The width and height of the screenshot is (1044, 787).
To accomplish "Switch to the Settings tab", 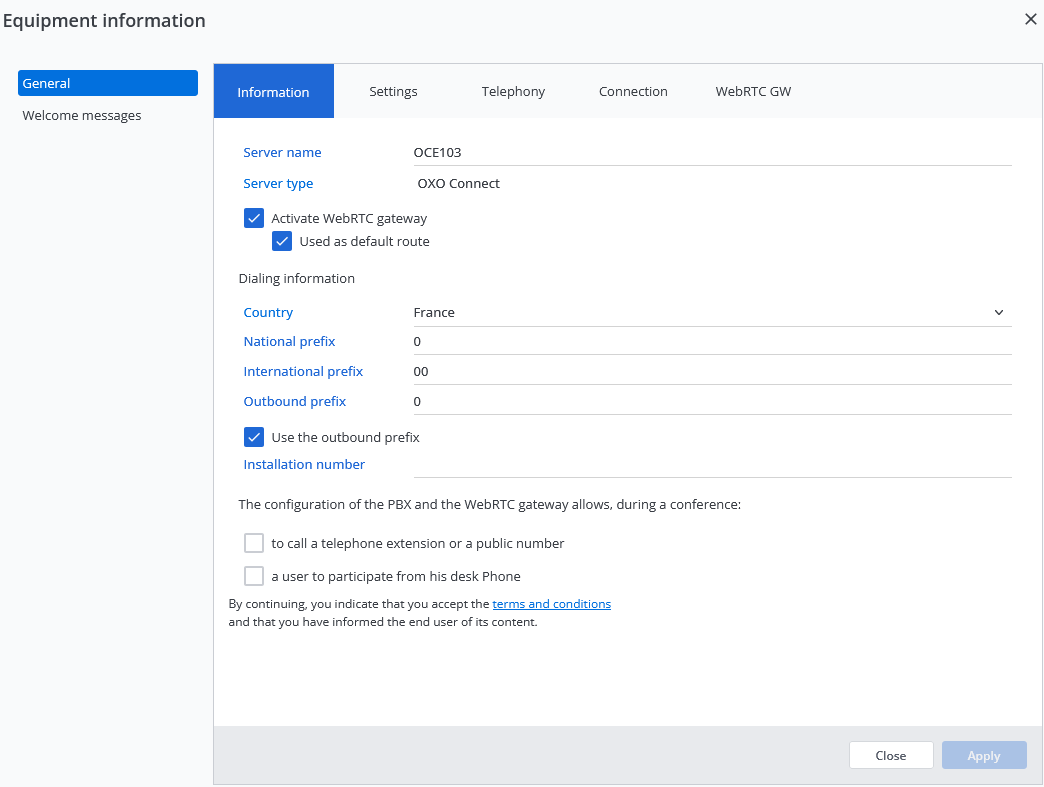I will [x=393, y=91].
